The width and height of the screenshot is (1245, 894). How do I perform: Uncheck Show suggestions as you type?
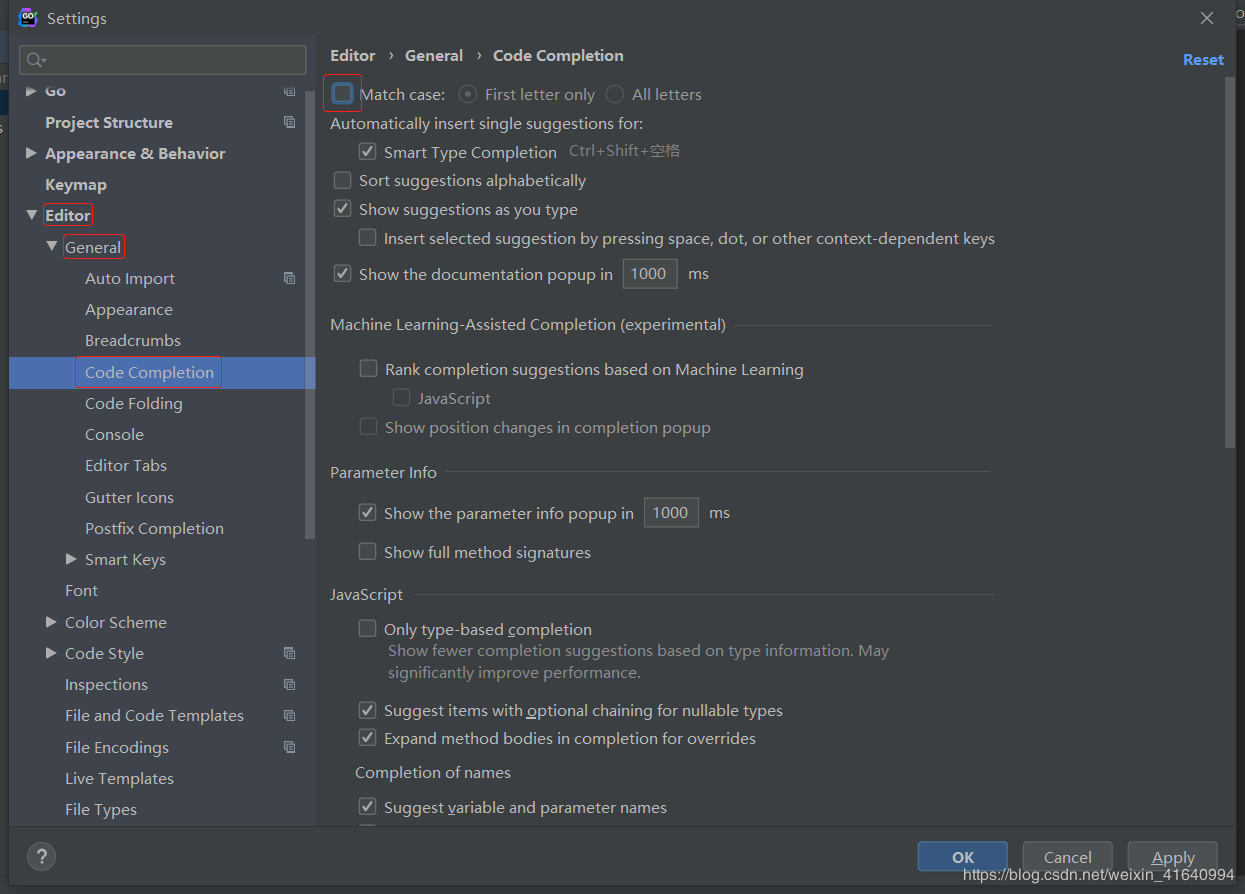(x=343, y=210)
